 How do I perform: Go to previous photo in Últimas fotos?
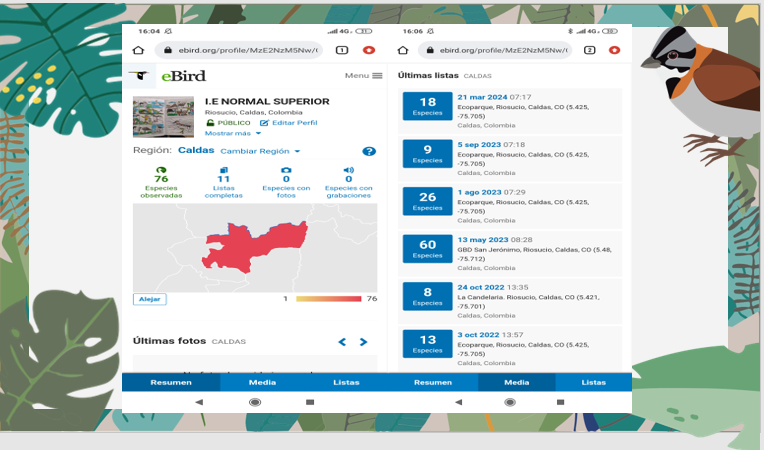[342, 342]
